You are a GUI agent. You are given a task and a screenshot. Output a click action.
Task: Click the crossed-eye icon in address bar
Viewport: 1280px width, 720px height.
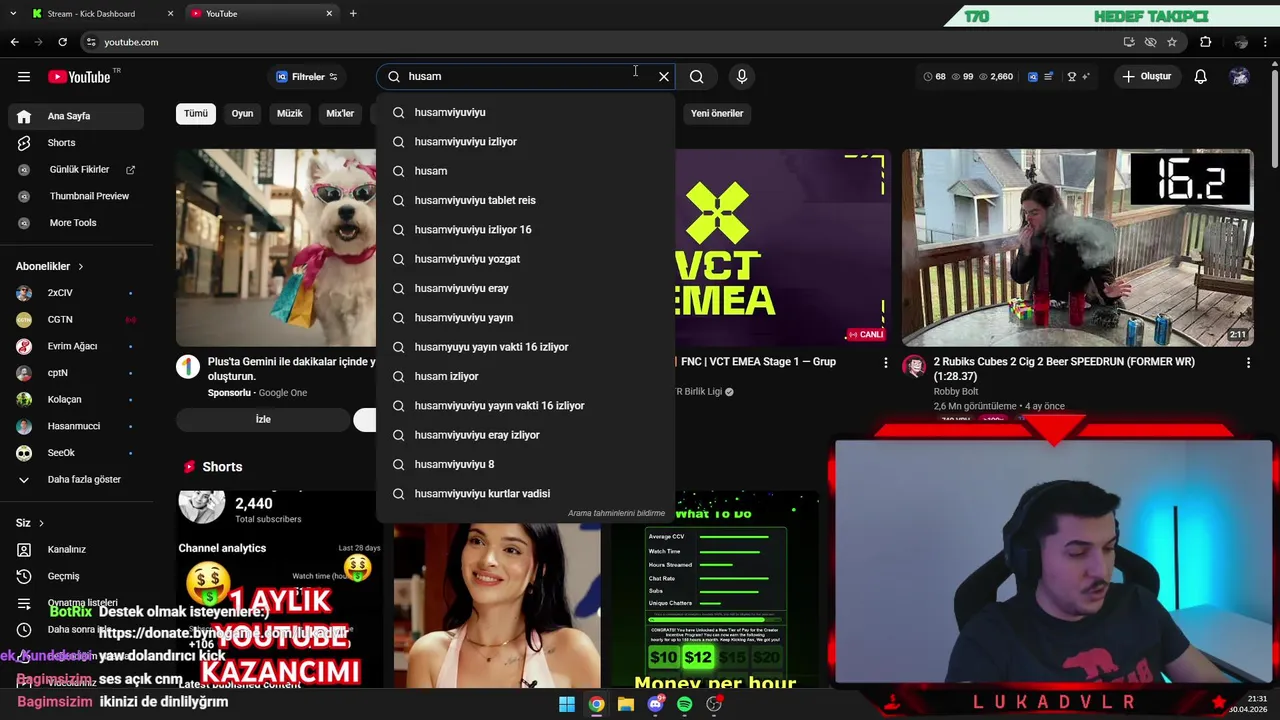coord(1150,42)
